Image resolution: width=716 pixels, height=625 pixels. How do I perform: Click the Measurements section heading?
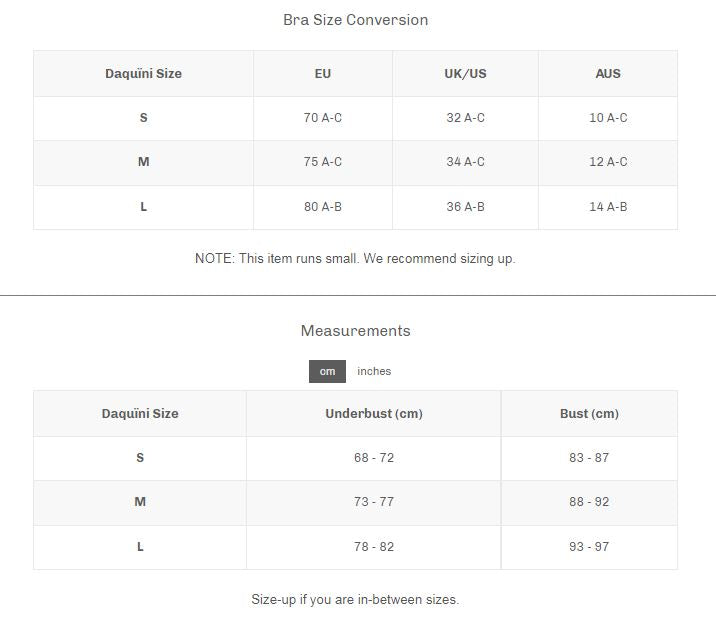[355, 331]
